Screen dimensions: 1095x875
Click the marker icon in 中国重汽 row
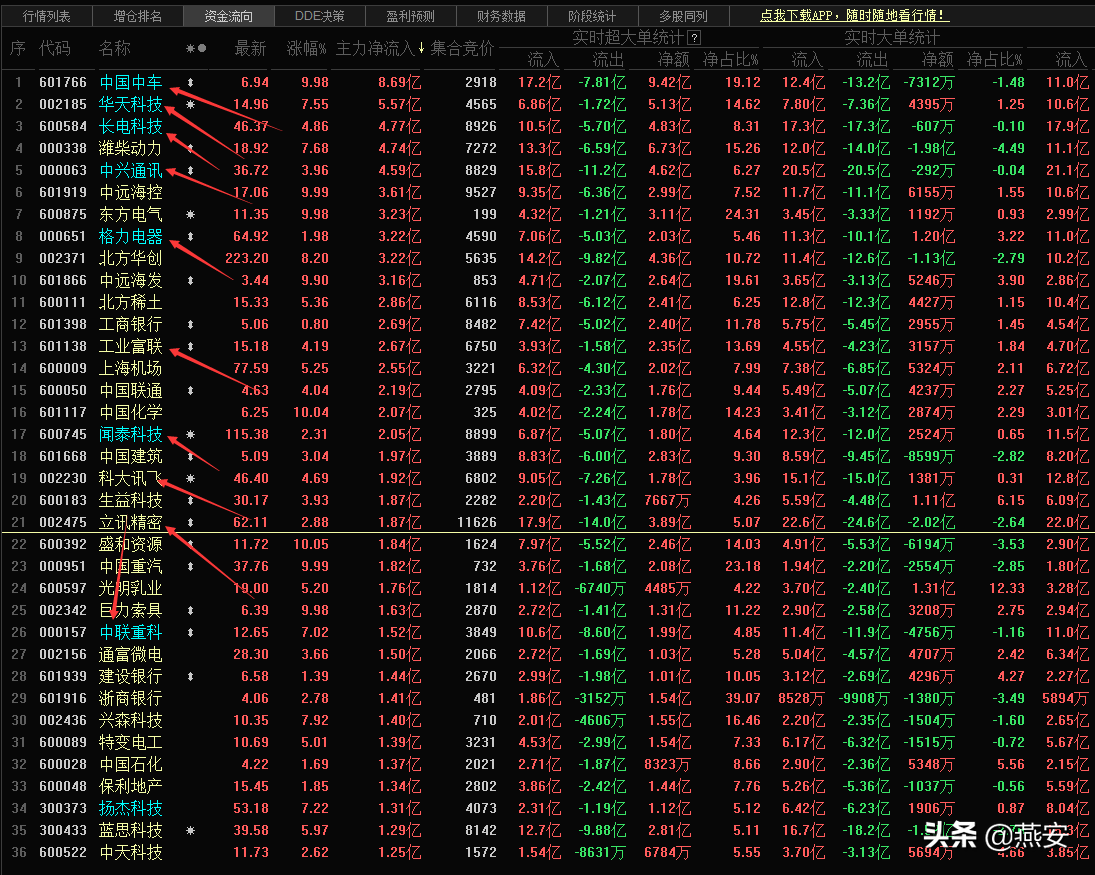point(191,566)
